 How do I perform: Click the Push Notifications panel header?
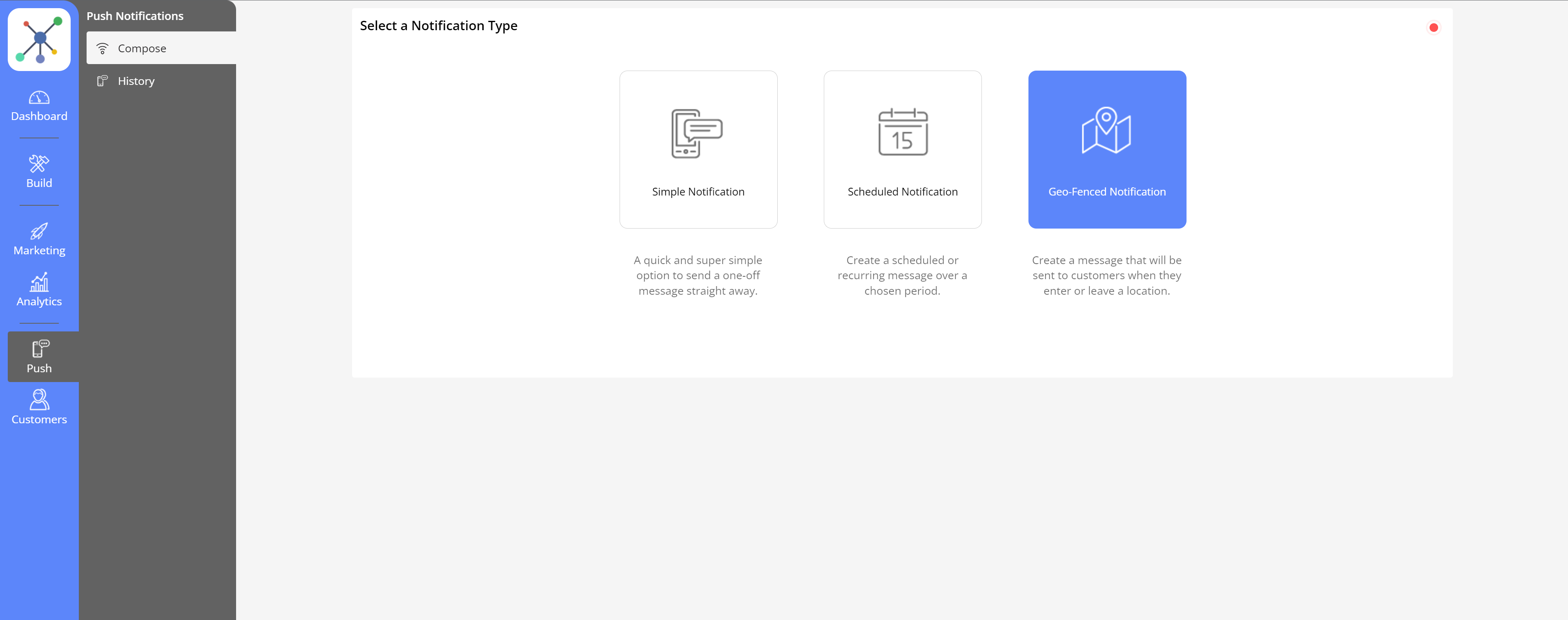click(x=134, y=16)
